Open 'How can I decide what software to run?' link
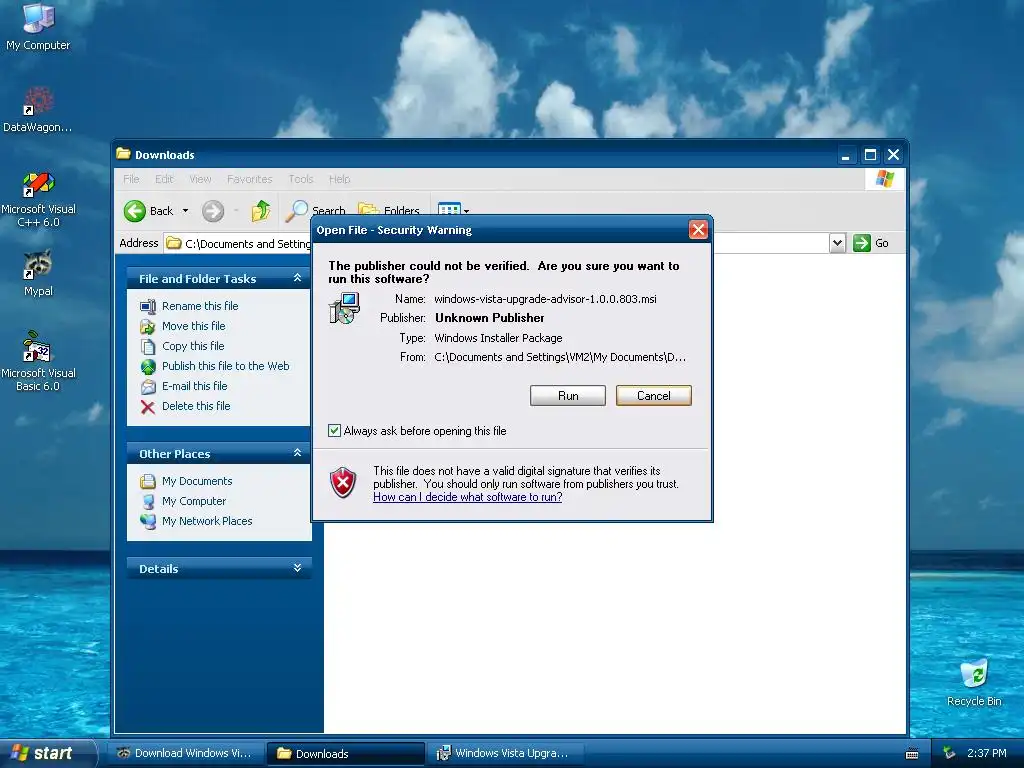The height and width of the screenshot is (768, 1024). point(468,497)
